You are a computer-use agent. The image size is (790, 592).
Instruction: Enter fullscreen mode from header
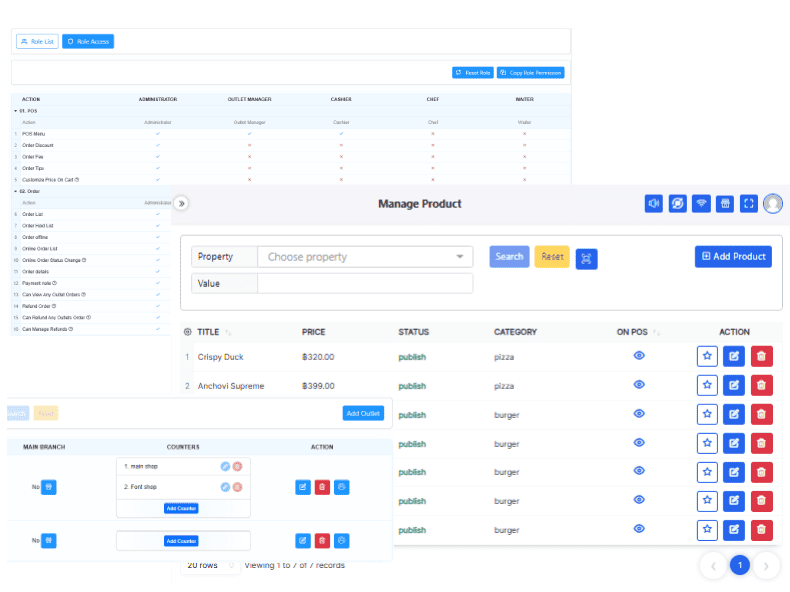[749, 204]
